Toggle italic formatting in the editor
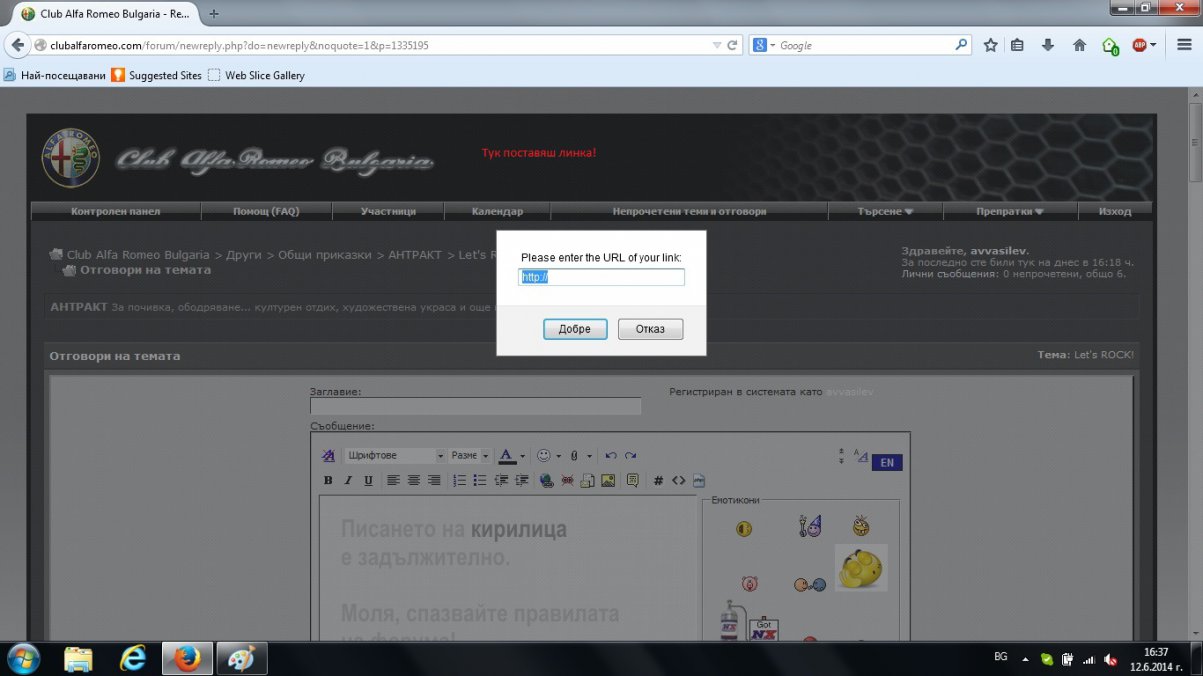 tap(348, 481)
